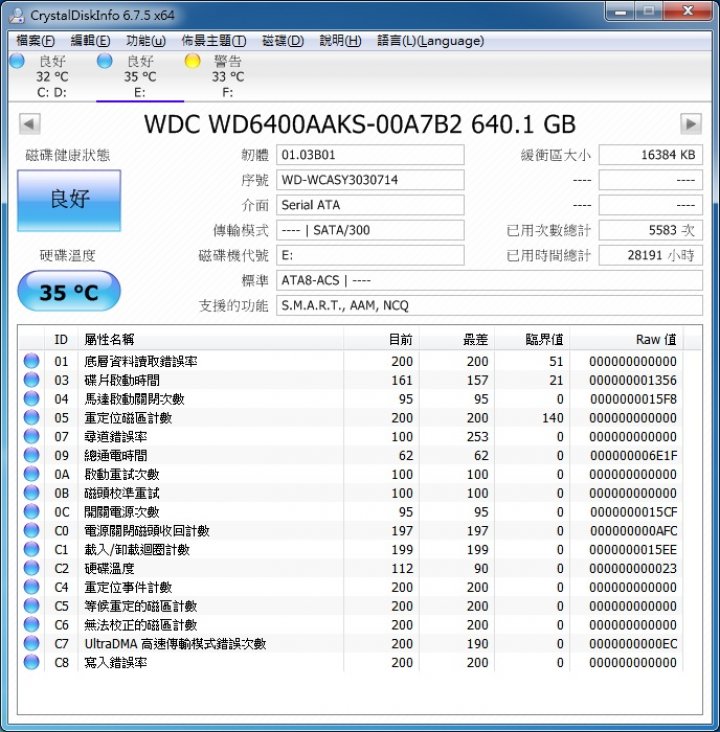Select attribute name 總通電時間
Image resolution: width=720 pixels, height=732 pixels.
pos(116,456)
